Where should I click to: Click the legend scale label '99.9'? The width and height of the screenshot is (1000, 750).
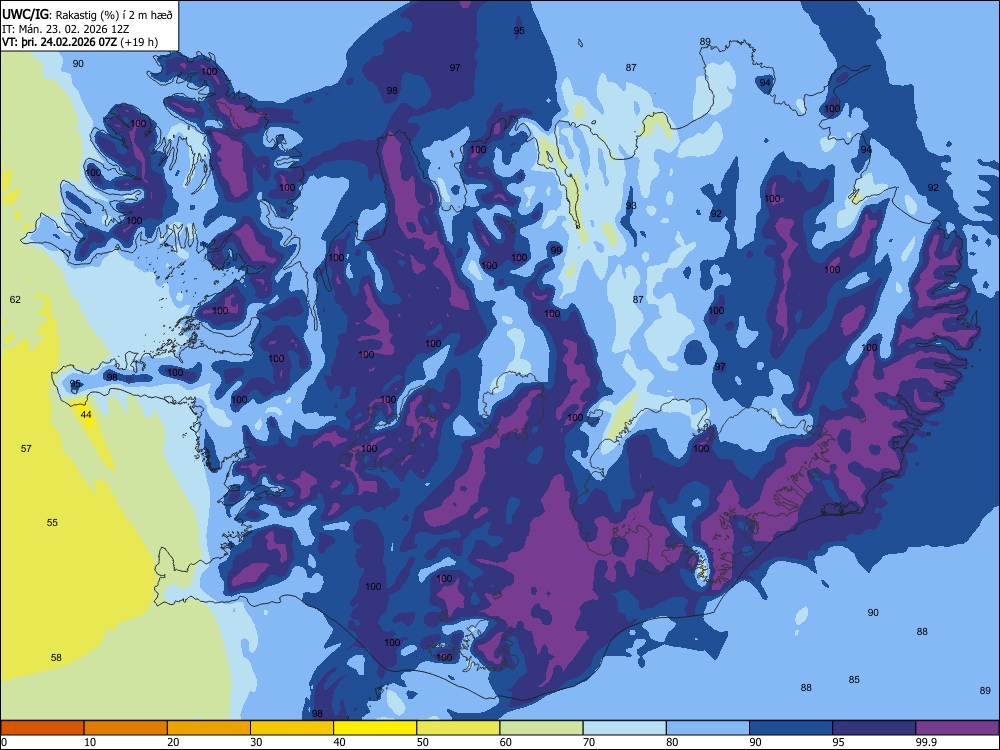925,742
